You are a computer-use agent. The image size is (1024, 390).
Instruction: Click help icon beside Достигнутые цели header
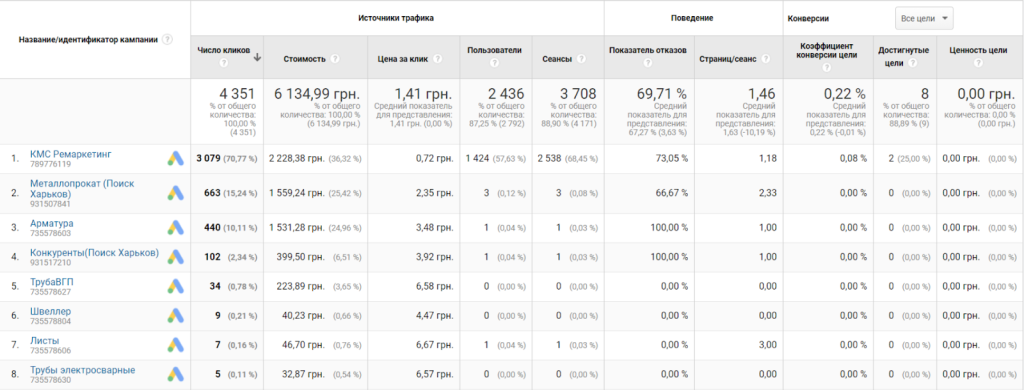[912, 63]
